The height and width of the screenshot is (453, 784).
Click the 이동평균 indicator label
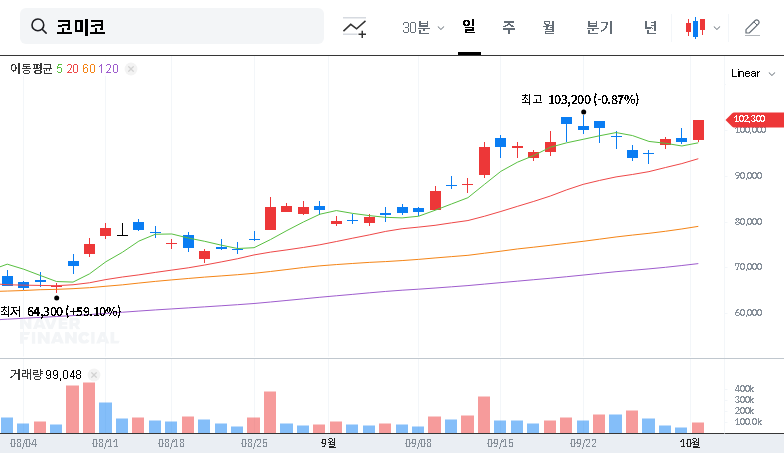(30, 69)
